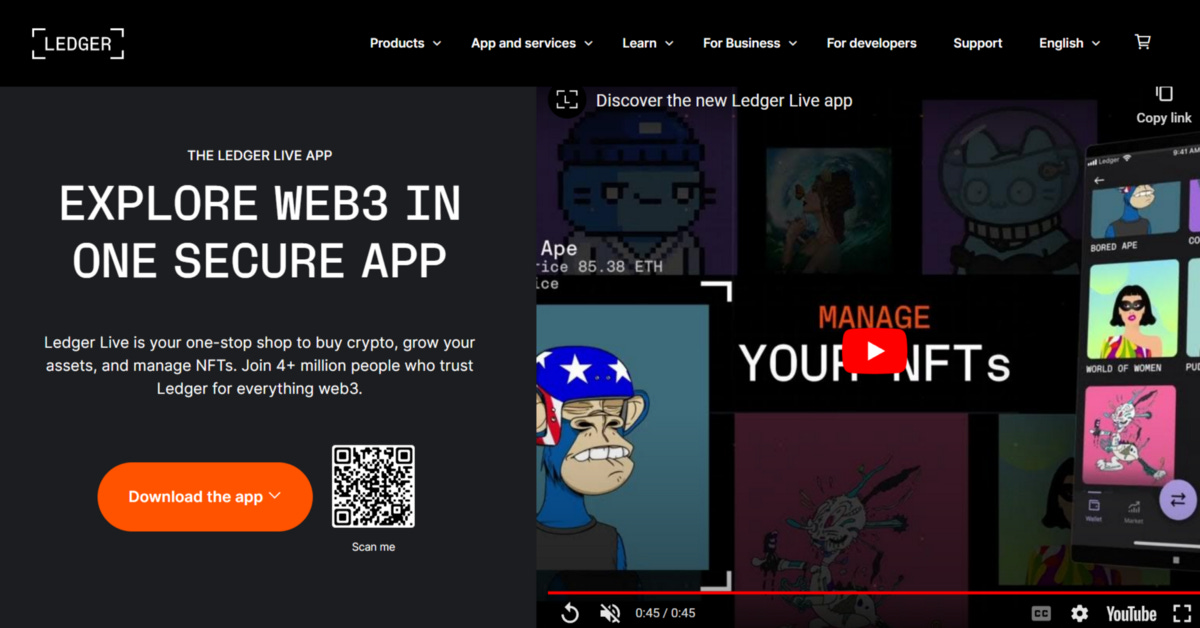Open the video on YouTube

tap(1131, 614)
